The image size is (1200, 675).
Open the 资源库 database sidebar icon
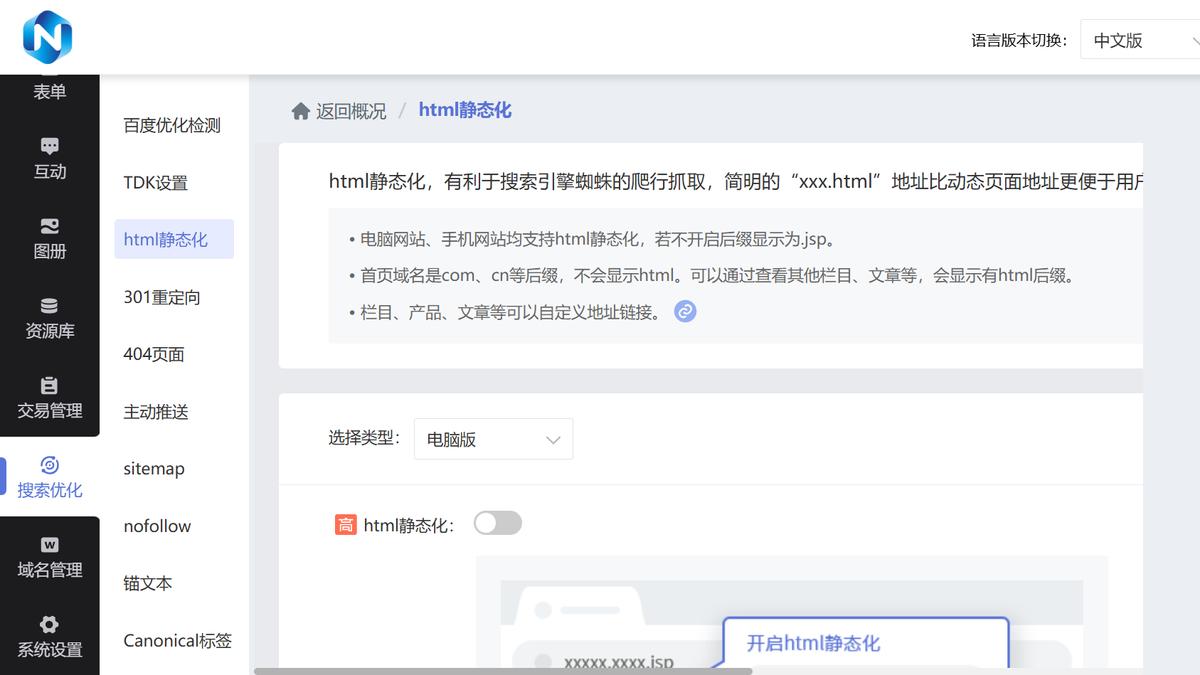[x=50, y=306]
